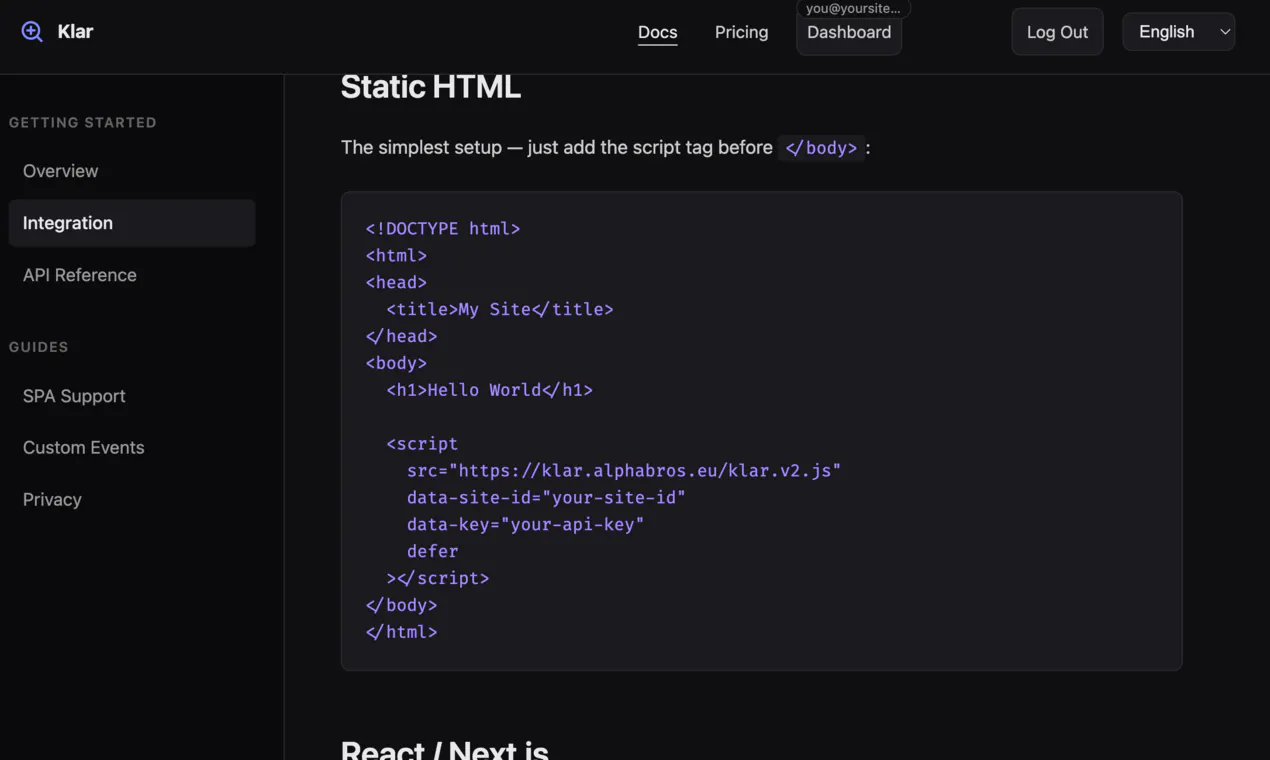The height and width of the screenshot is (760, 1270).
Task: Click the <h1>Hello World</h1> line
Action: (490, 391)
